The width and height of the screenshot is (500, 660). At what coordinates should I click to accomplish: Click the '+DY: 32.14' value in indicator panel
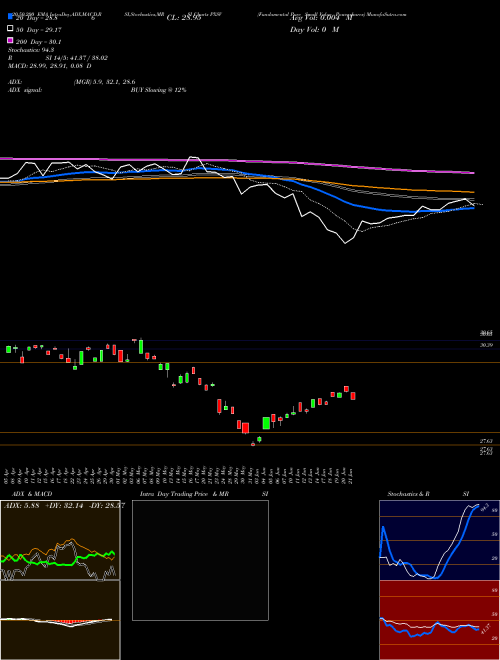tap(65, 505)
